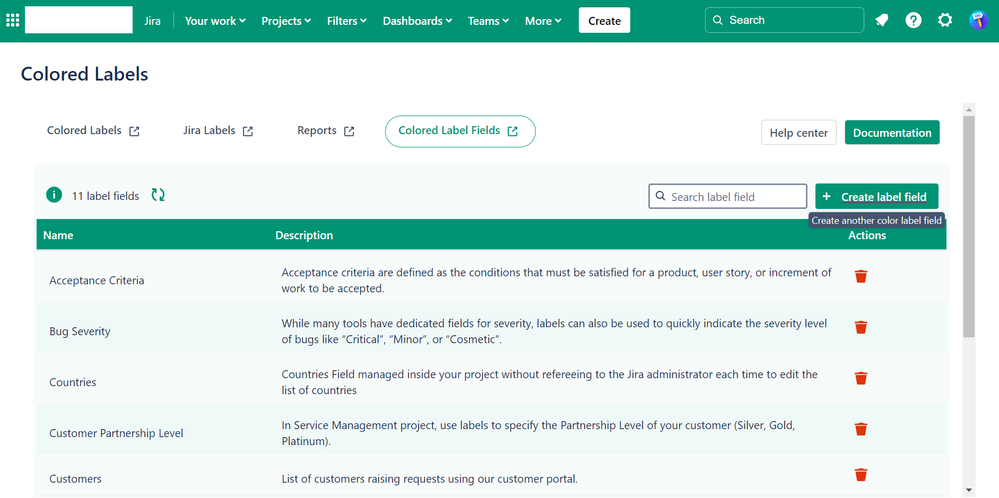Delete the Bug Severity label field

pyautogui.click(x=861, y=327)
